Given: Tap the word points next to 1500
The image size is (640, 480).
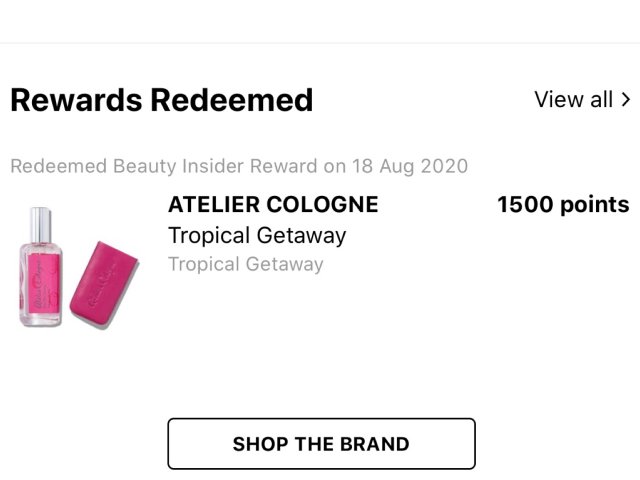Looking at the screenshot, I should (x=593, y=205).
